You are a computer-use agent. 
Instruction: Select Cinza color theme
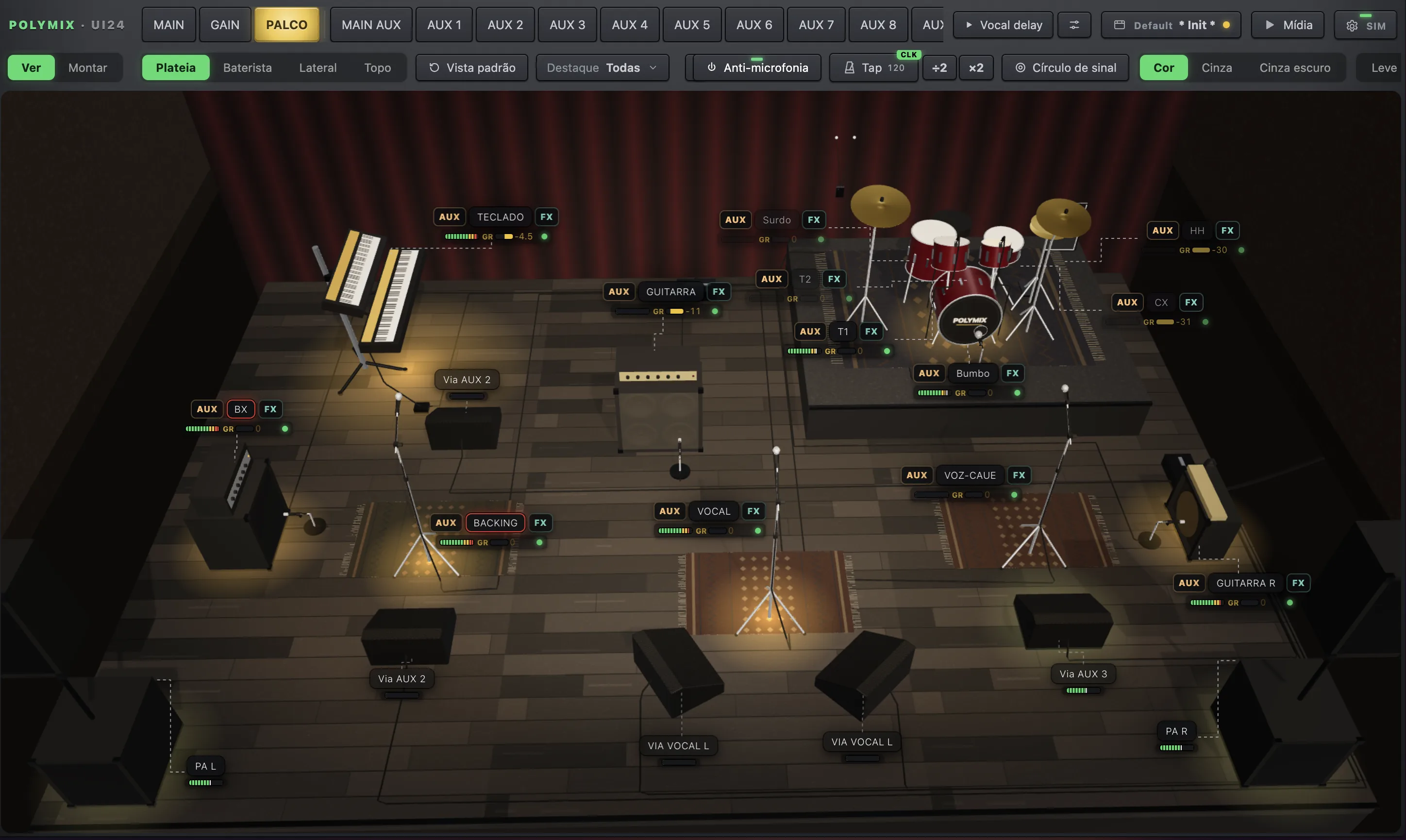(x=1217, y=68)
